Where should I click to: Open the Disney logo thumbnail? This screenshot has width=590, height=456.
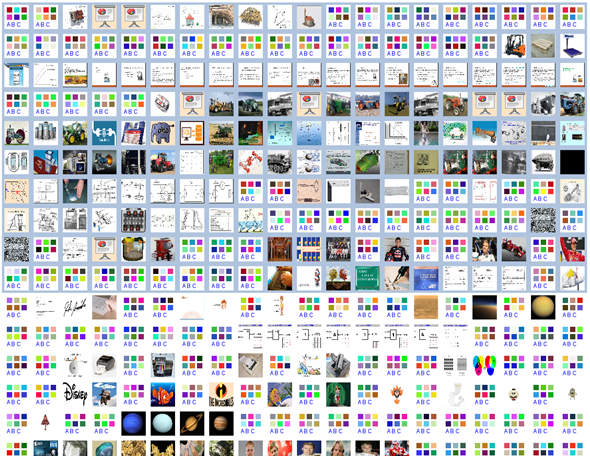[75, 394]
